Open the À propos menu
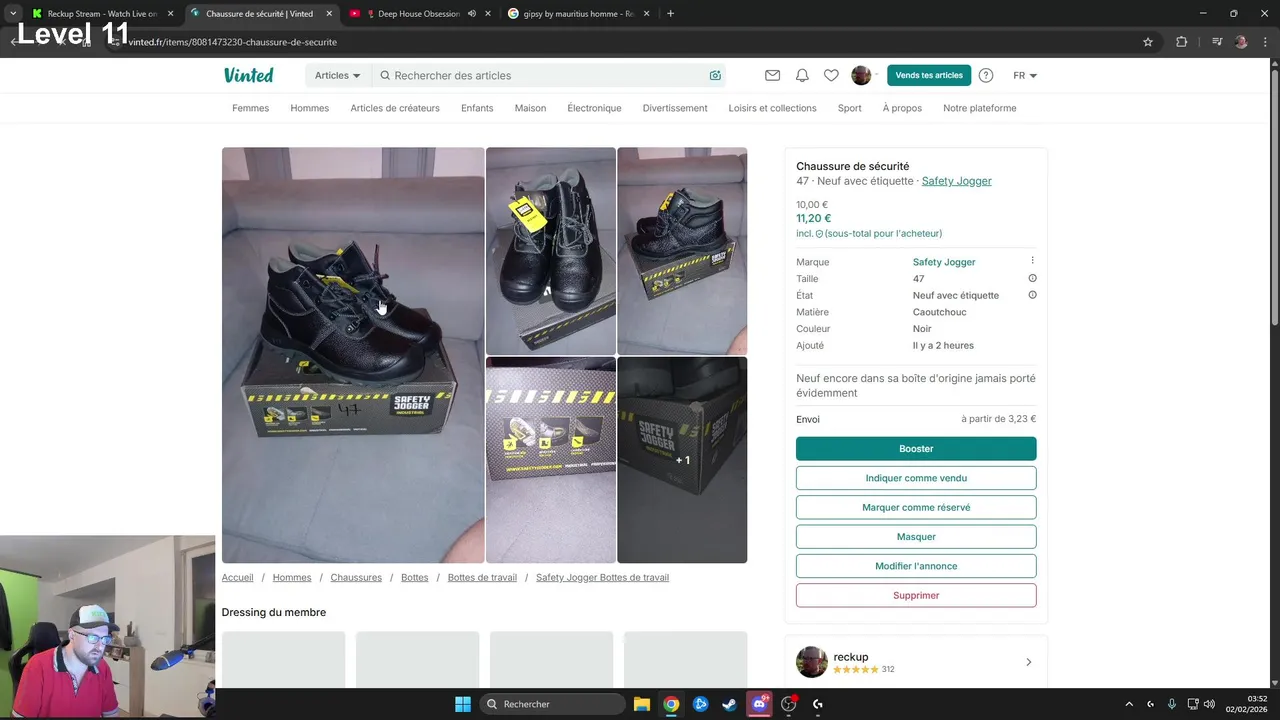 (x=902, y=108)
